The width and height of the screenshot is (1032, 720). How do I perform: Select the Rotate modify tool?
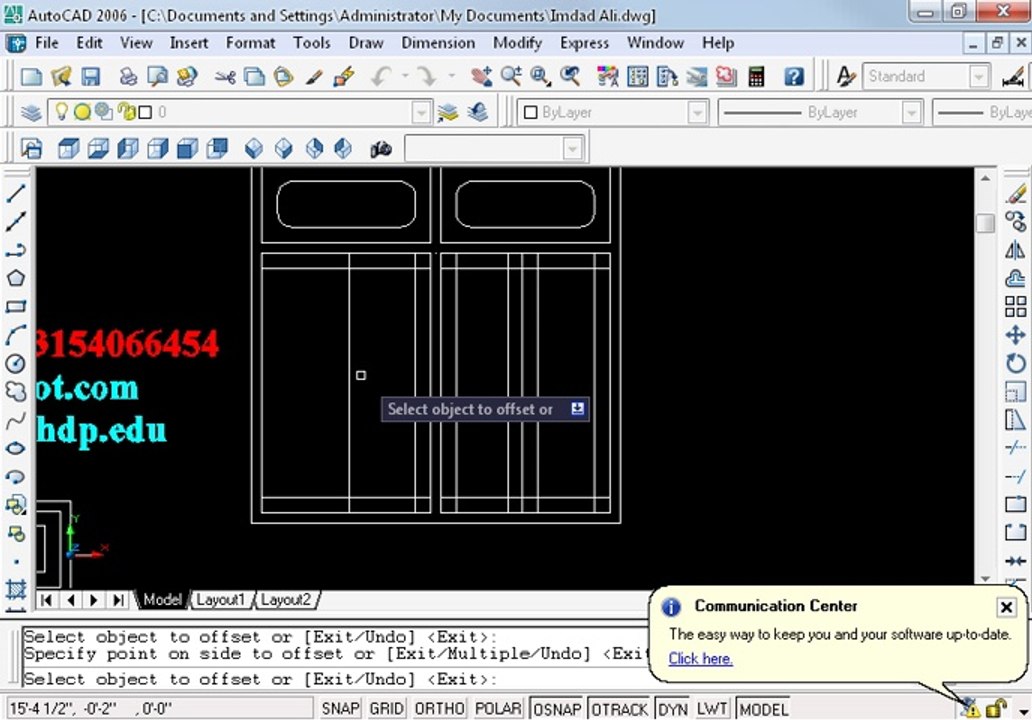coord(1016,363)
